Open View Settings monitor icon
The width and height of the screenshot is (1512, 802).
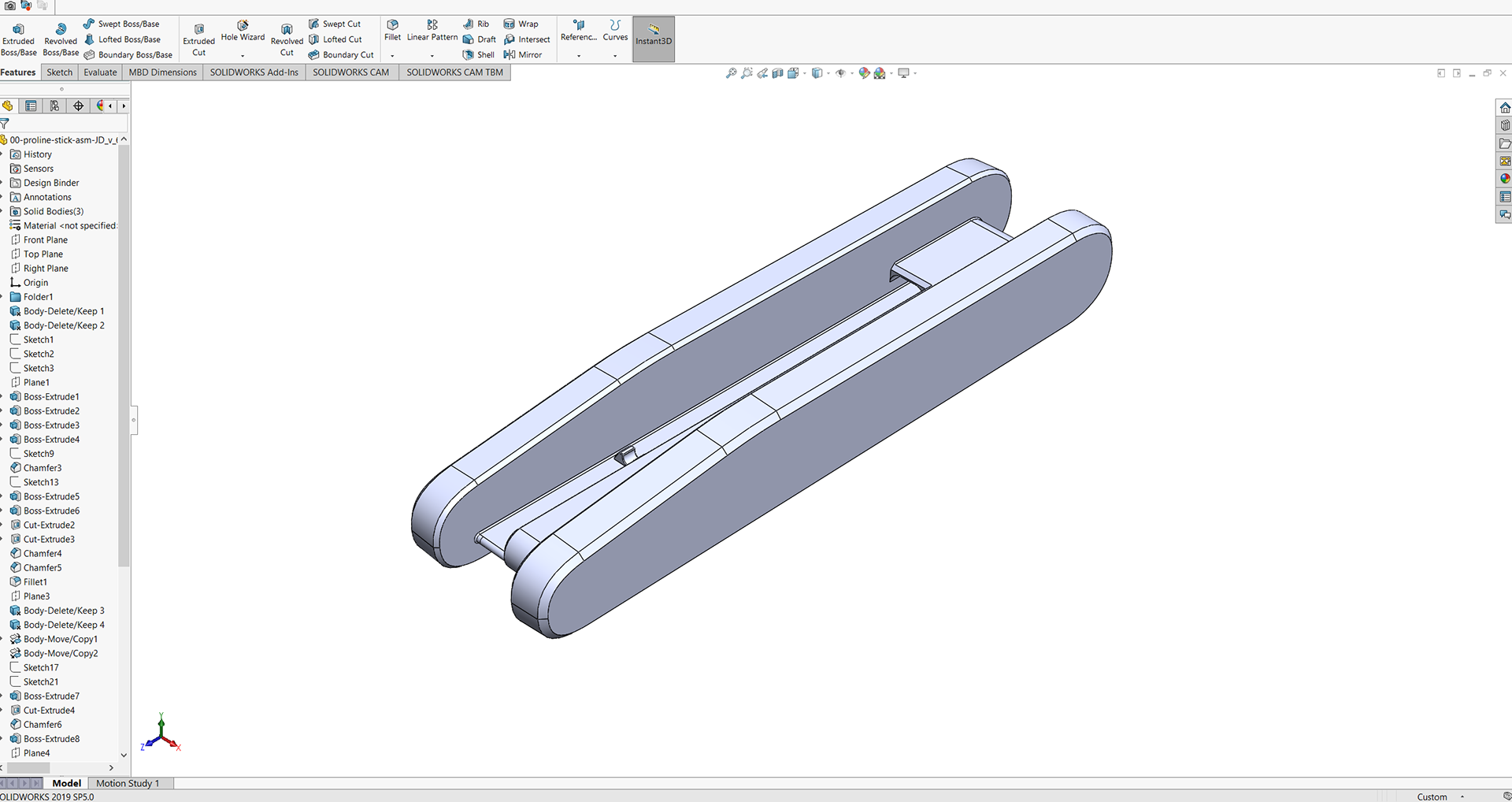904,73
